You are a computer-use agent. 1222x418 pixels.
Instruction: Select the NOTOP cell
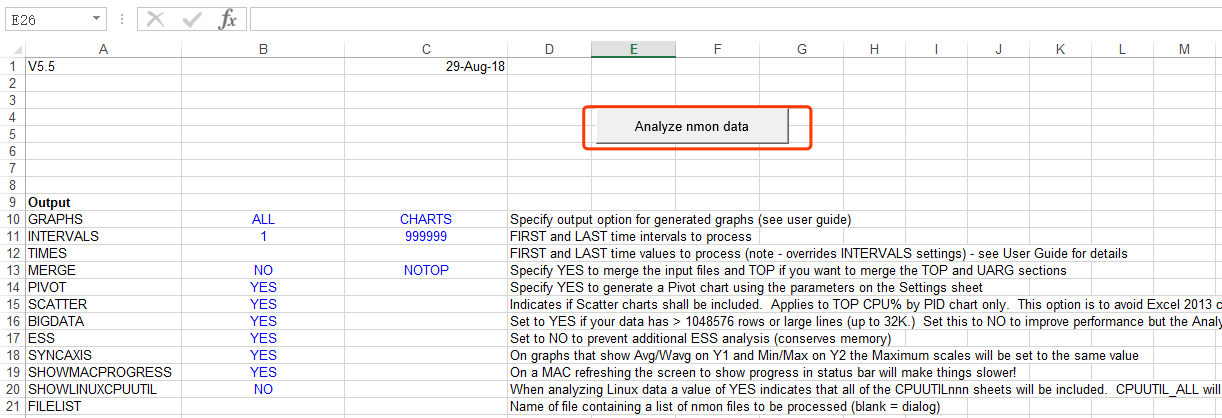tap(426, 270)
